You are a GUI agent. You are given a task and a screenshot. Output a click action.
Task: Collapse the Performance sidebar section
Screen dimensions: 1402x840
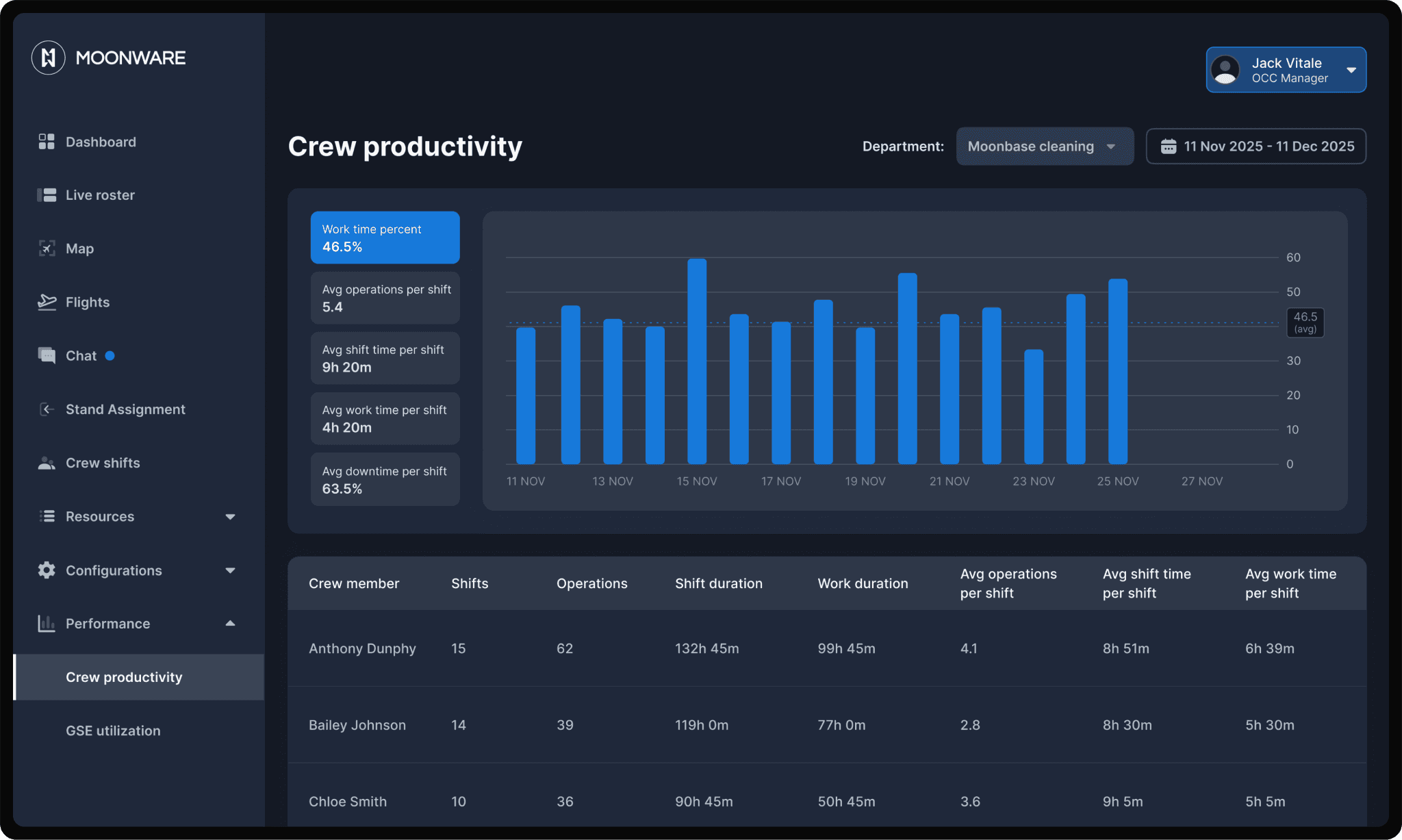(x=230, y=624)
